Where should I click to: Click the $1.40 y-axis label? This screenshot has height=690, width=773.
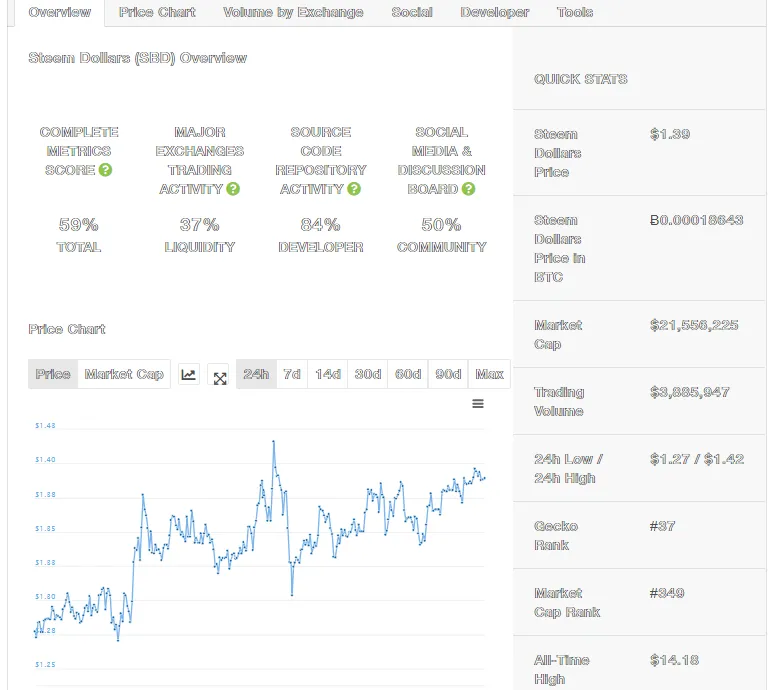coord(45,459)
